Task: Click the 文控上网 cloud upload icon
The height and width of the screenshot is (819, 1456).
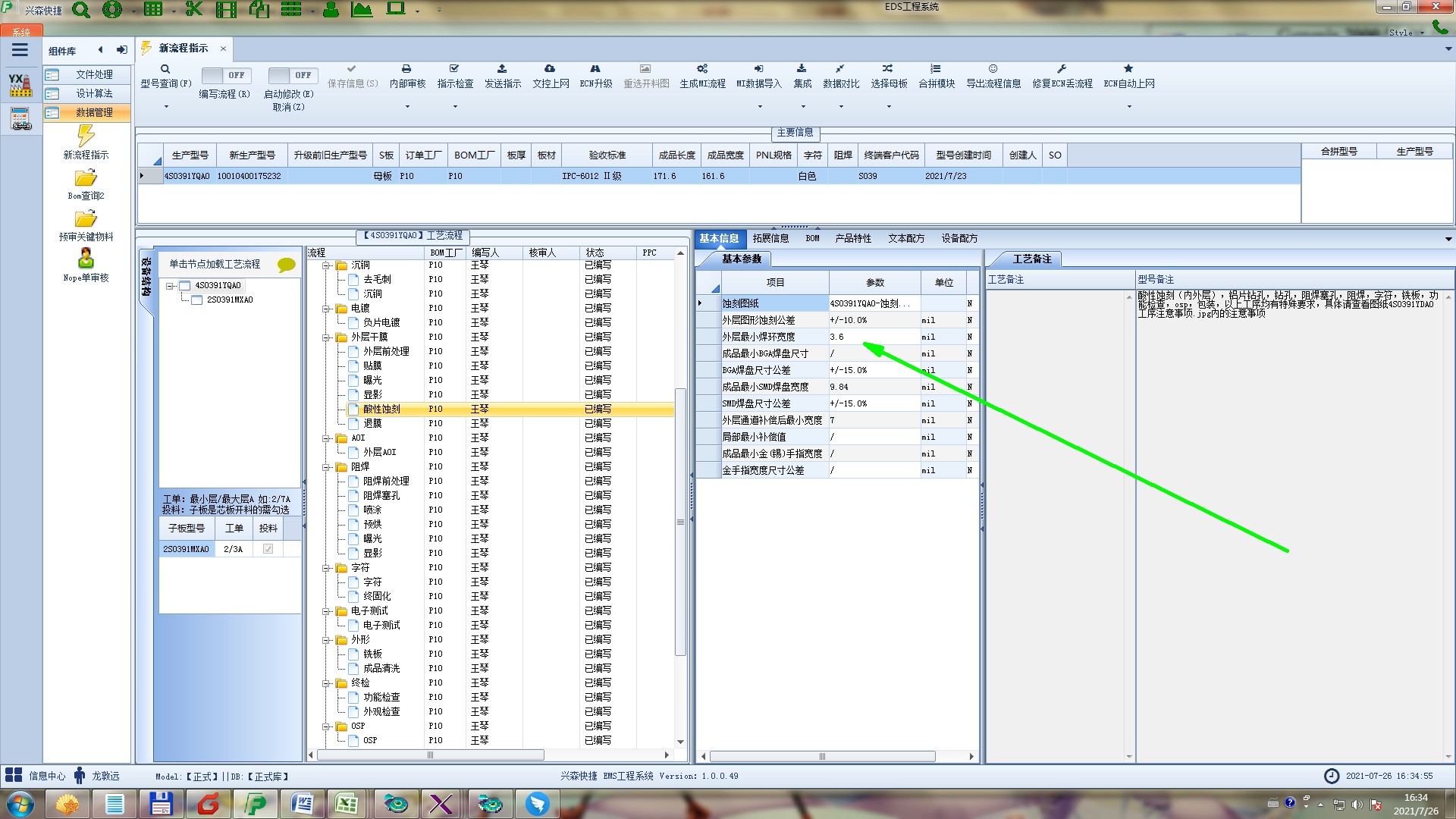Action: click(550, 69)
